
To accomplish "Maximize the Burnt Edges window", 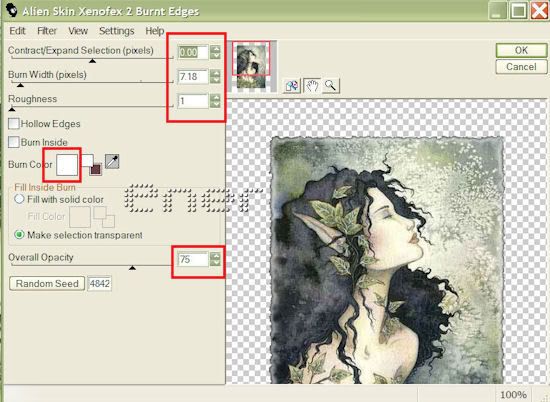I will coord(518,11).
